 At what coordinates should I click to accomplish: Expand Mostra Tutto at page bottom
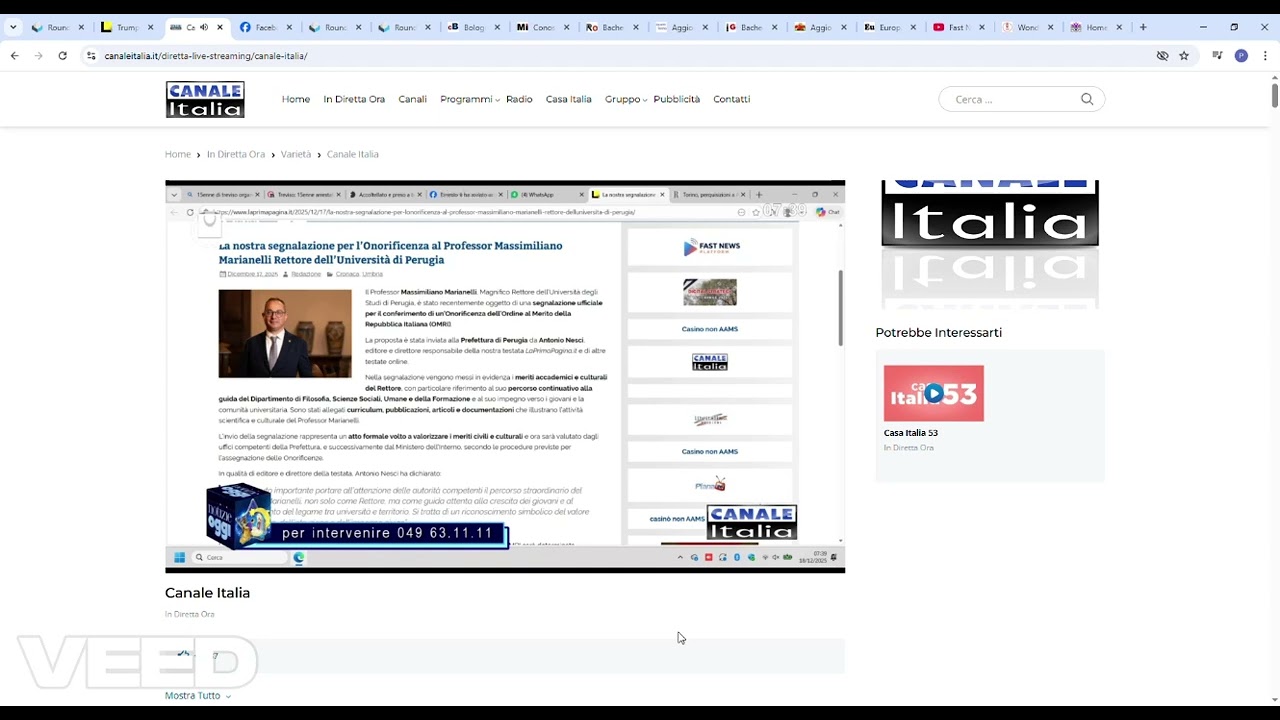tap(192, 695)
